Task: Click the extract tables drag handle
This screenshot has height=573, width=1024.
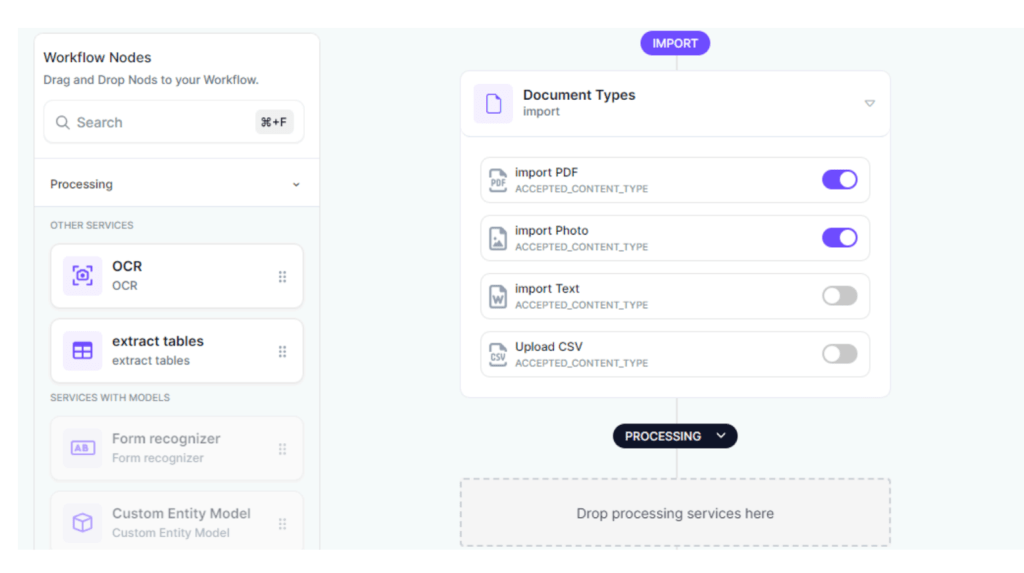Action: coord(282,351)
